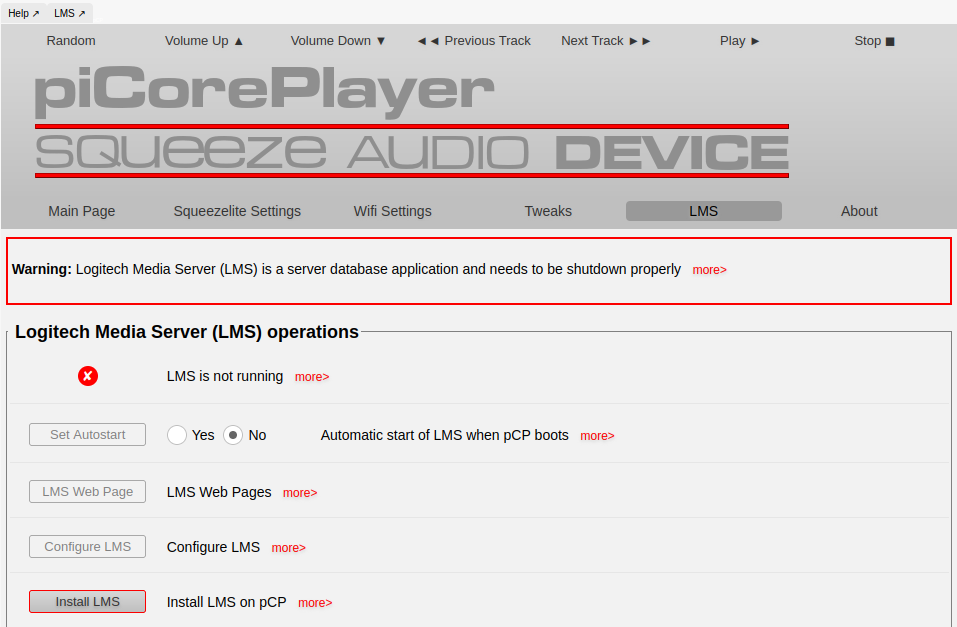The image size is (957, 627).
Task: Skip to Next Track
Action: click(606, 41)
